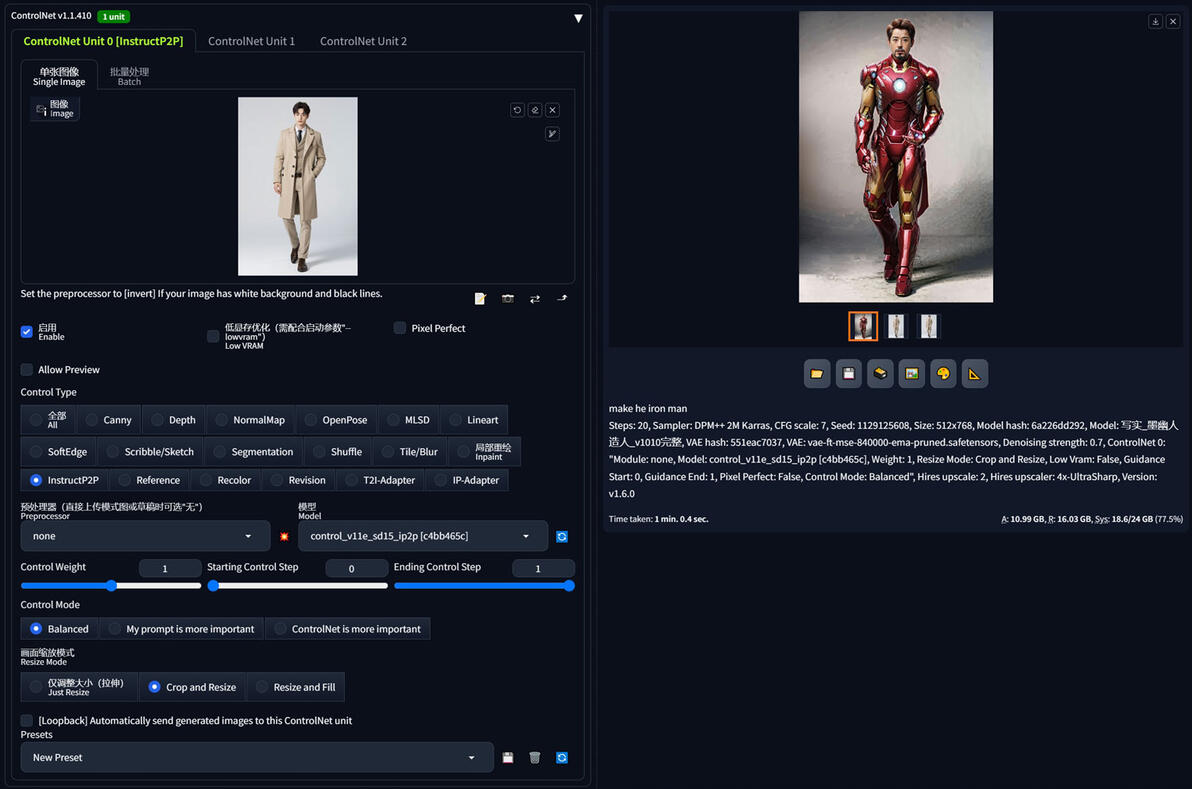Select the Segmentation control type
1192x789 pixels.
point(254,452)
